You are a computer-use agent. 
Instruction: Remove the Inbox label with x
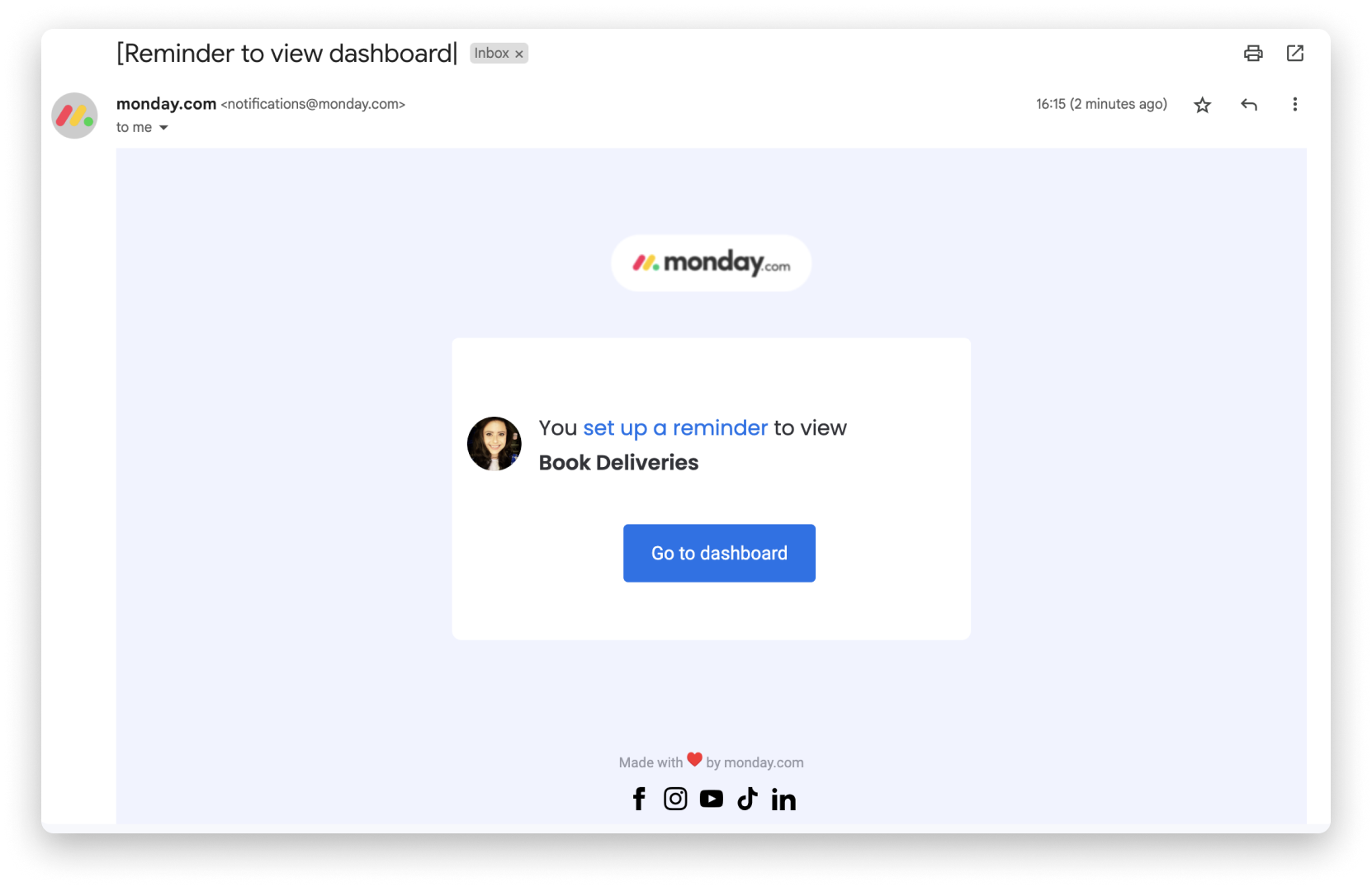(519, 54)
